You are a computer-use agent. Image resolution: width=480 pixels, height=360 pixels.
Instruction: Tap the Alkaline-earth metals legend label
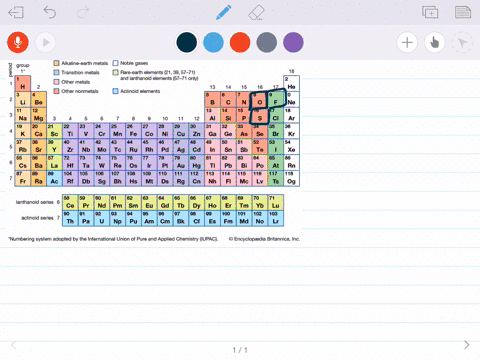(85, 63)
